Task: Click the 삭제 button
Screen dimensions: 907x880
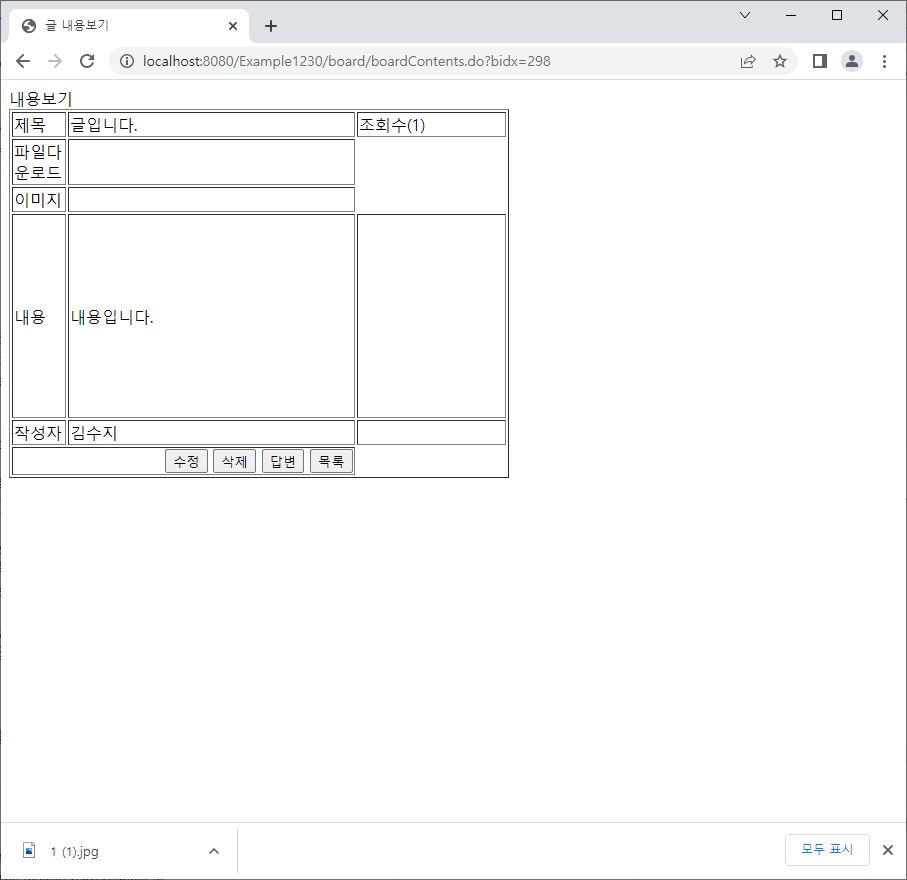Action: [234, 462]
